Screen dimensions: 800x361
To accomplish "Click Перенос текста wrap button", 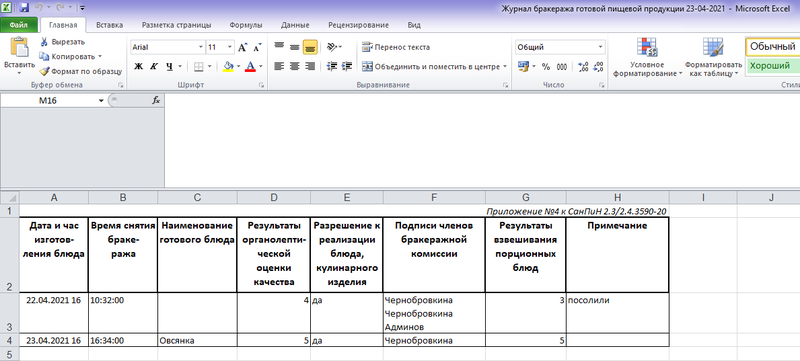I will point(396,47).
